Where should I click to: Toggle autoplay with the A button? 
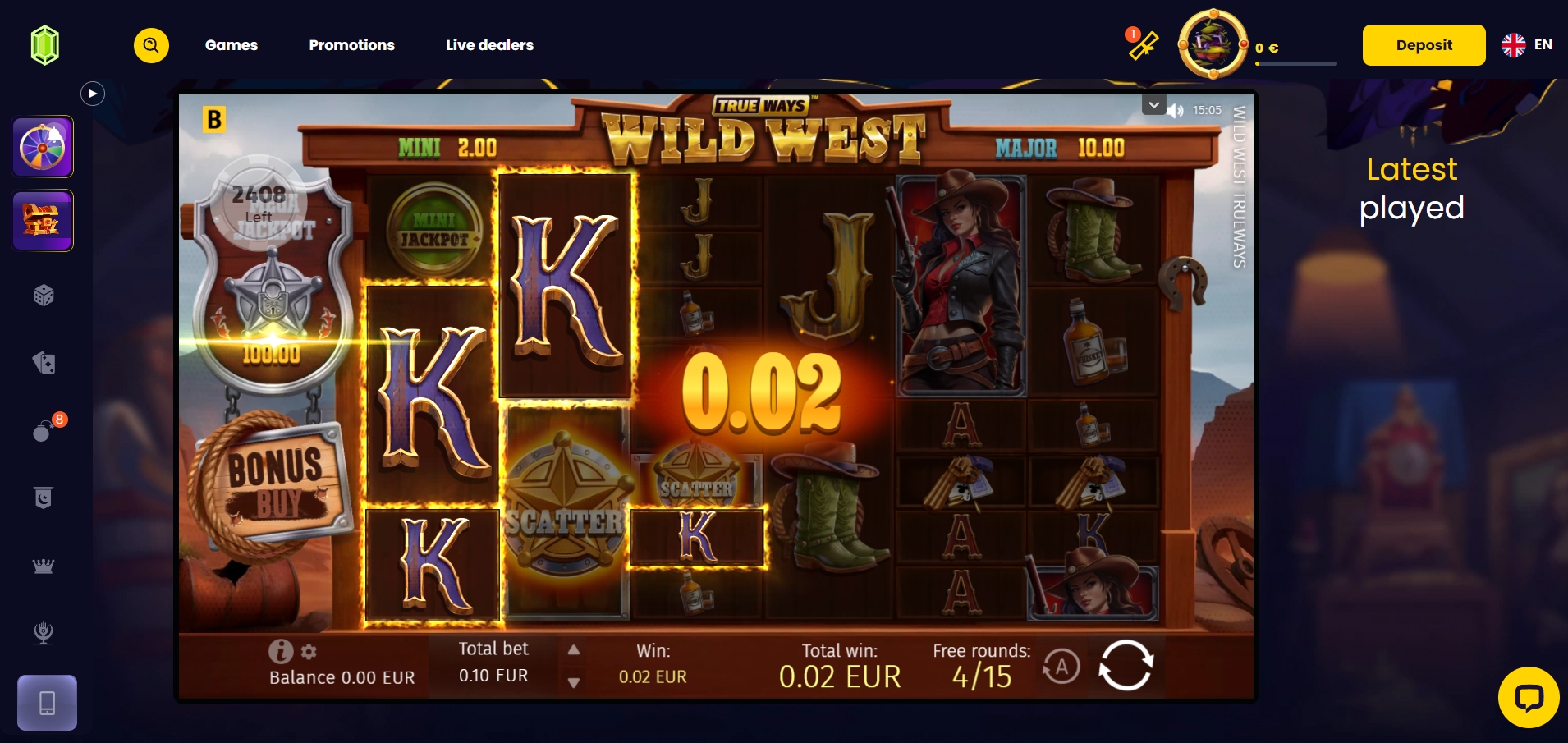(1061, 667)
